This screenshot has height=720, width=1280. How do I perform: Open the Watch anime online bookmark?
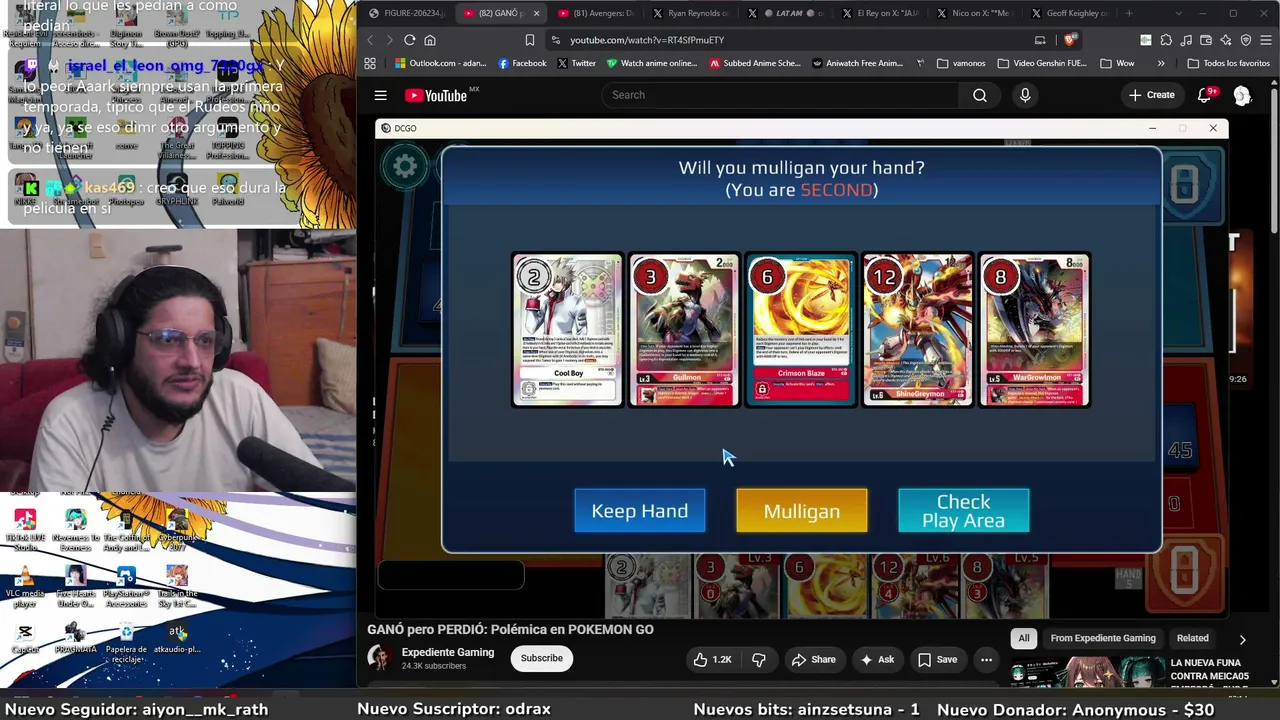click(x=652, y=63)
